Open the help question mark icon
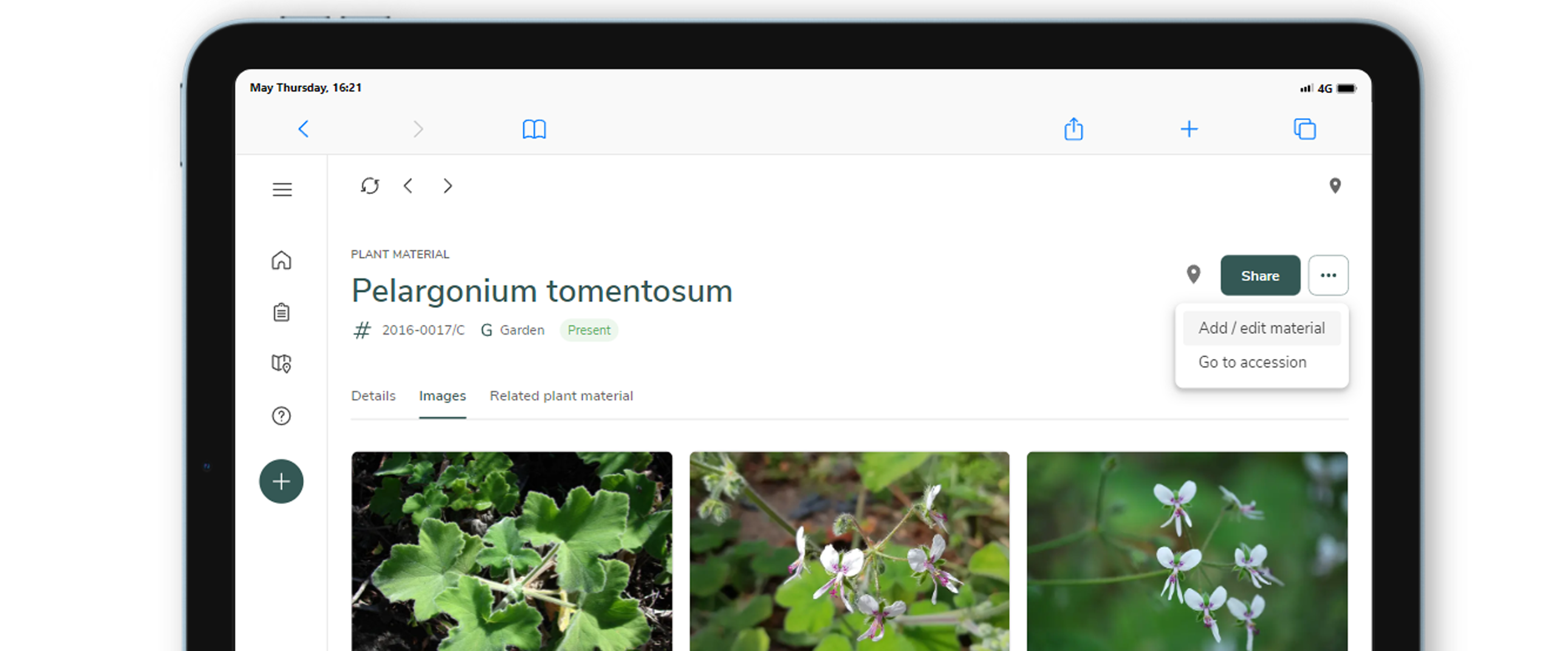This screenshot has width=1568, height=651. pos(281,416)
